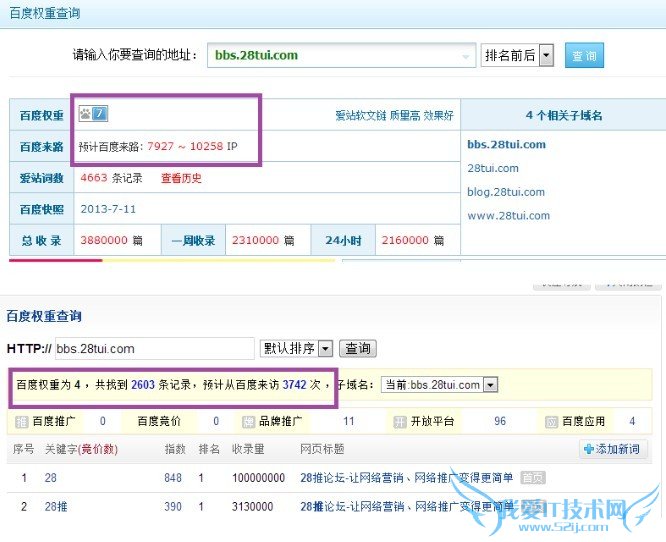Screen dimensions: 666x542
Task: Click the 品牌推广 count 11
Action: 349,421
